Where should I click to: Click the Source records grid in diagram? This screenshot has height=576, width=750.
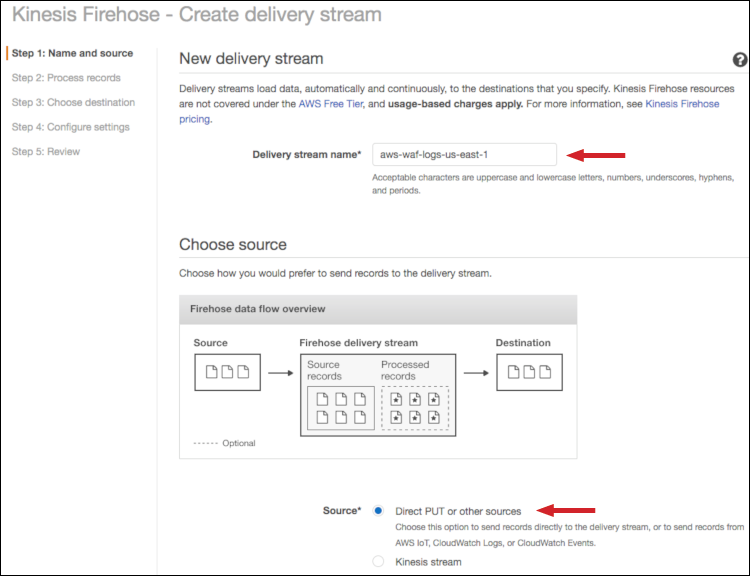(x=341, y=408)
